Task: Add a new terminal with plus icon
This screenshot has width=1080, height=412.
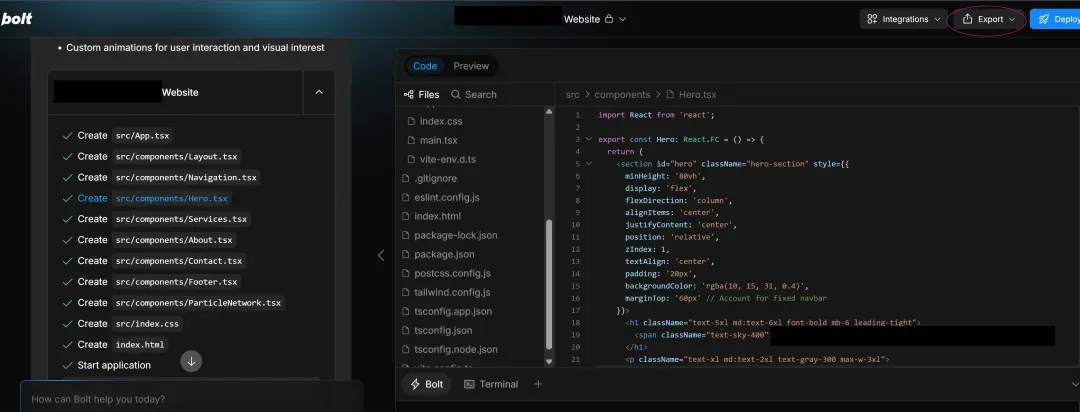Action: 538,384
